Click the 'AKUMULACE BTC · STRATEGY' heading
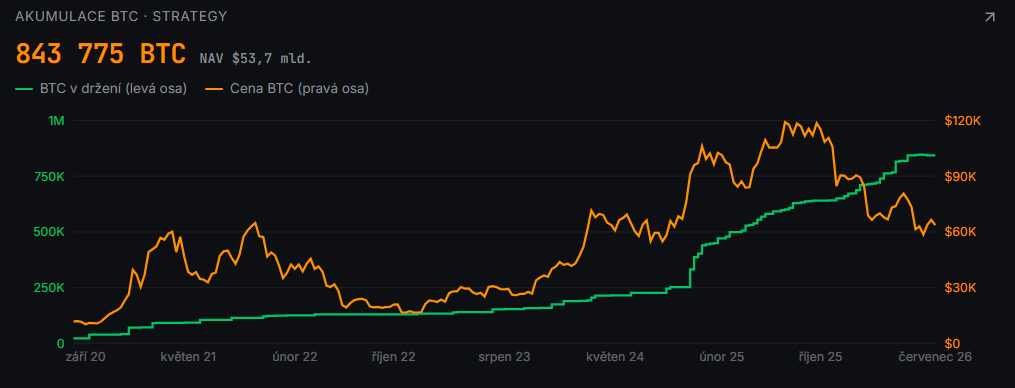 pyautogui.click(x=121, y=17)
